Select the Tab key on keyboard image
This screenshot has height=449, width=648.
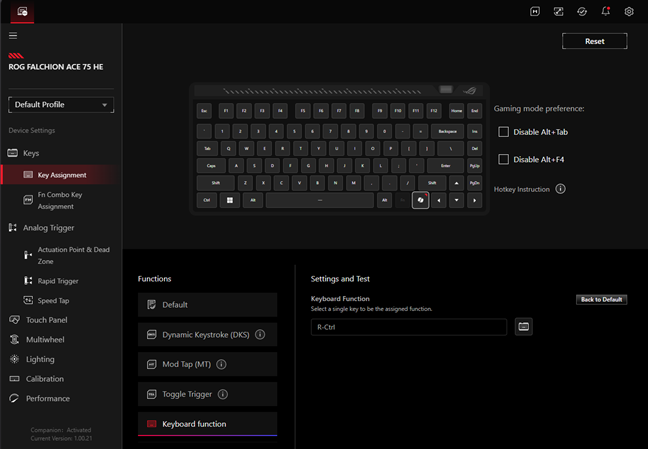coord(207,148)
